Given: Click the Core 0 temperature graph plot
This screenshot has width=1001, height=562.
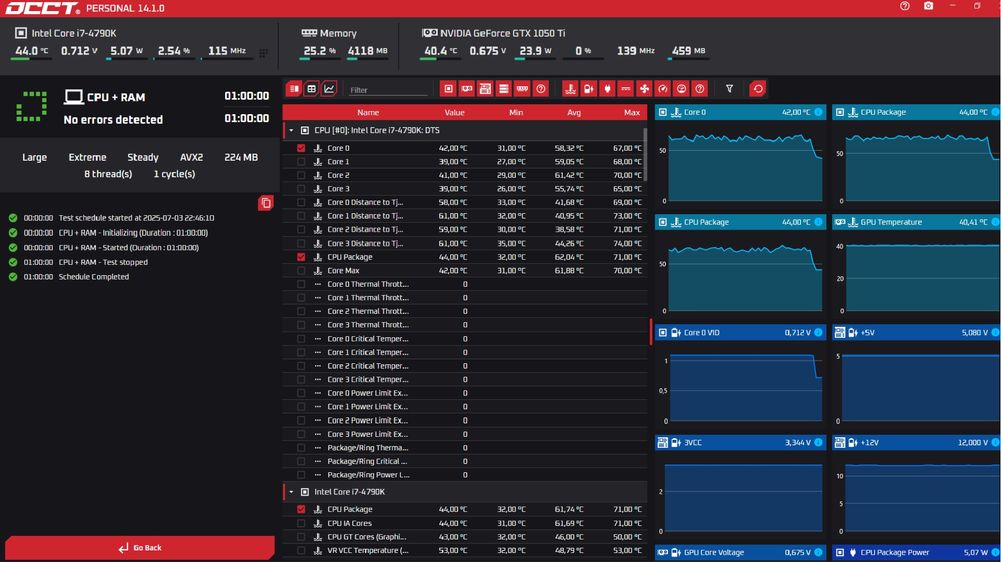Looking at the screenshot, I should 744,167.
